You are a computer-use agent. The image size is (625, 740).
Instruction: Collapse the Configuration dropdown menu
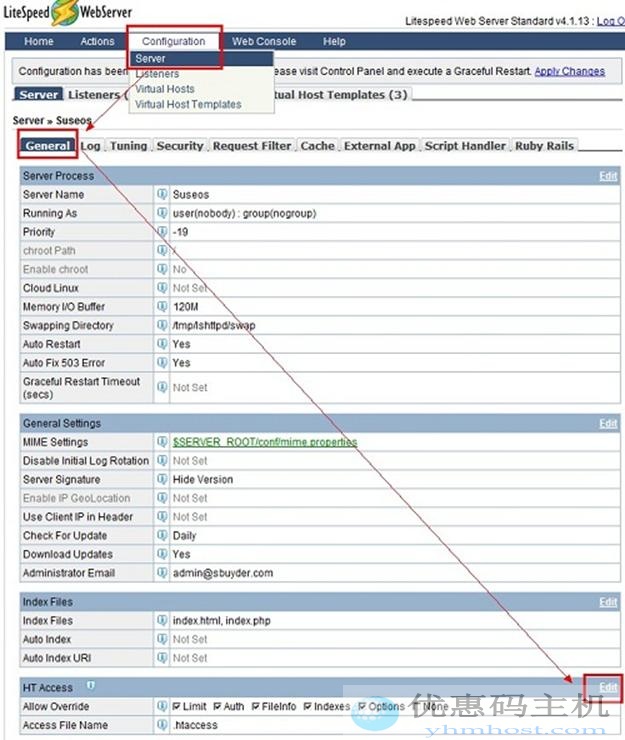coord(173,41)
